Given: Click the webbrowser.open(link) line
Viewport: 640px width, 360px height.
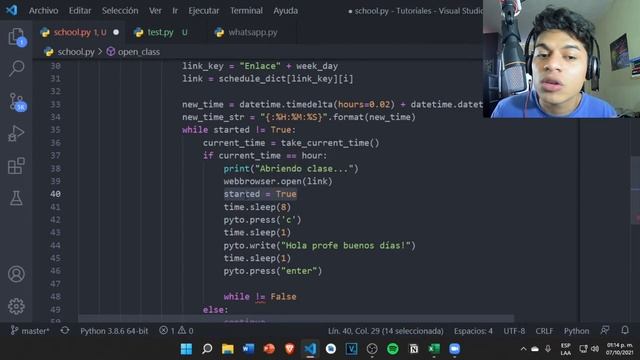Looking at the screenshot, I should [278, 181].
